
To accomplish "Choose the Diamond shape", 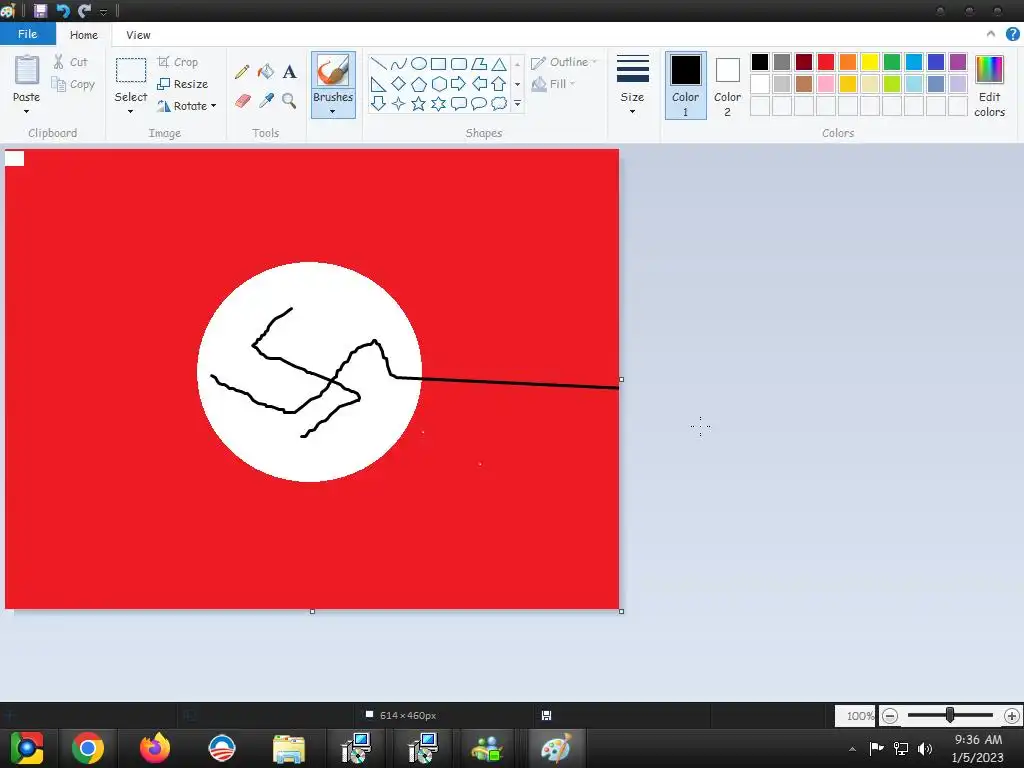I will click(398, 84).
